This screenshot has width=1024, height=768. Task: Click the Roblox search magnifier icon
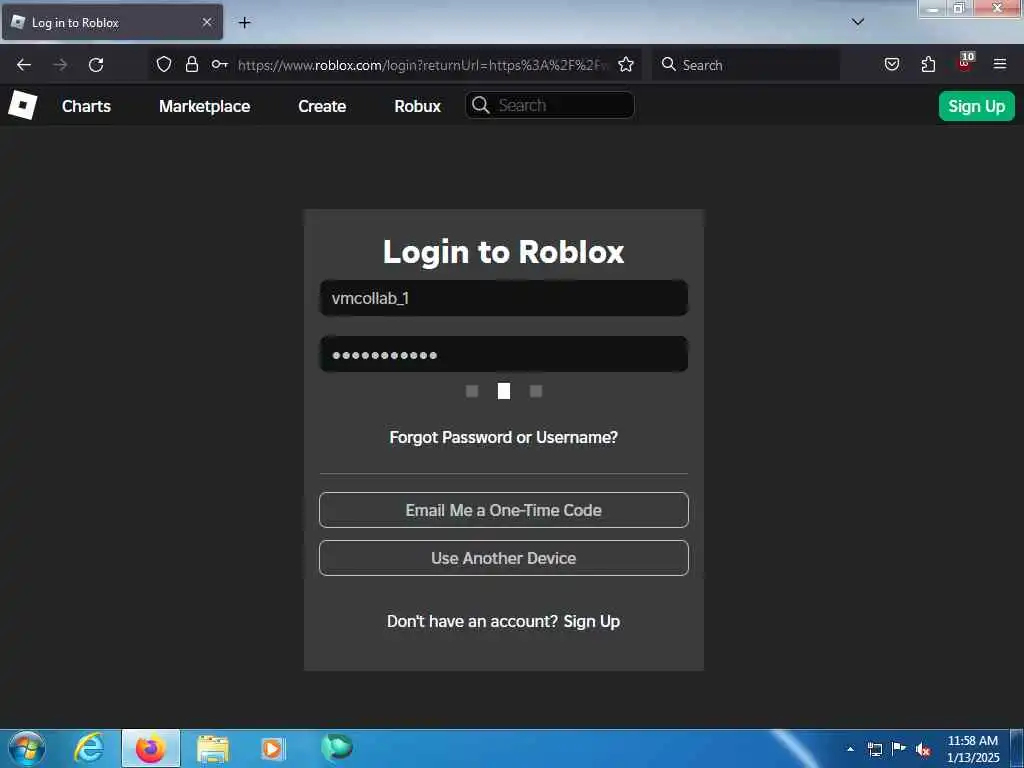coord(481,105)
